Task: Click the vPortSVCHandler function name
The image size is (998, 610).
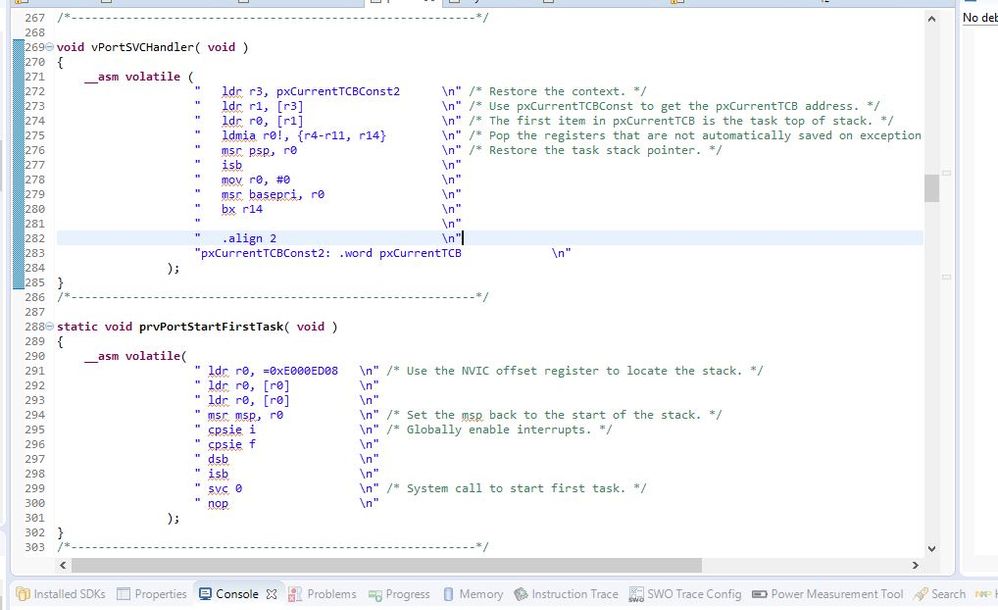Action: [x=143, y=47]
